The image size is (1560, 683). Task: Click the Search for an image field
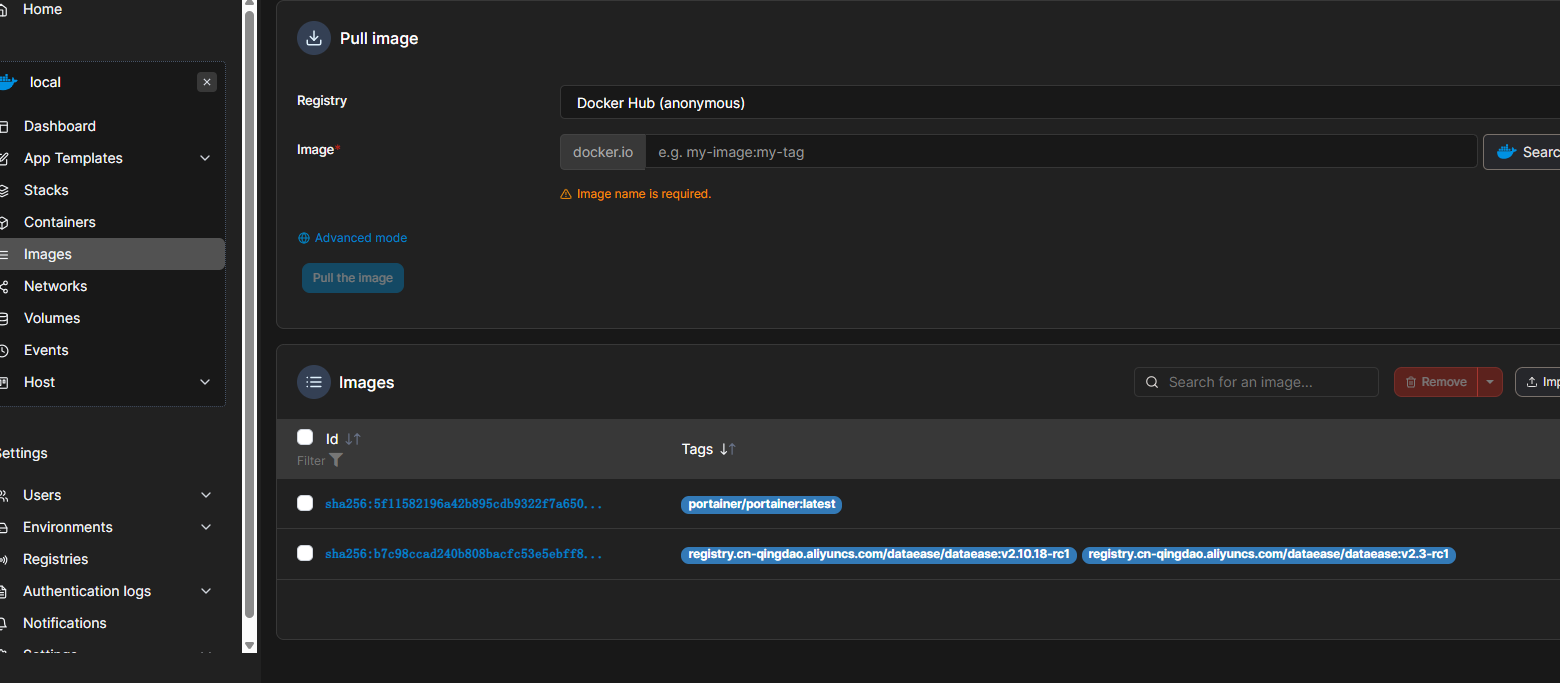(1266, 382)
